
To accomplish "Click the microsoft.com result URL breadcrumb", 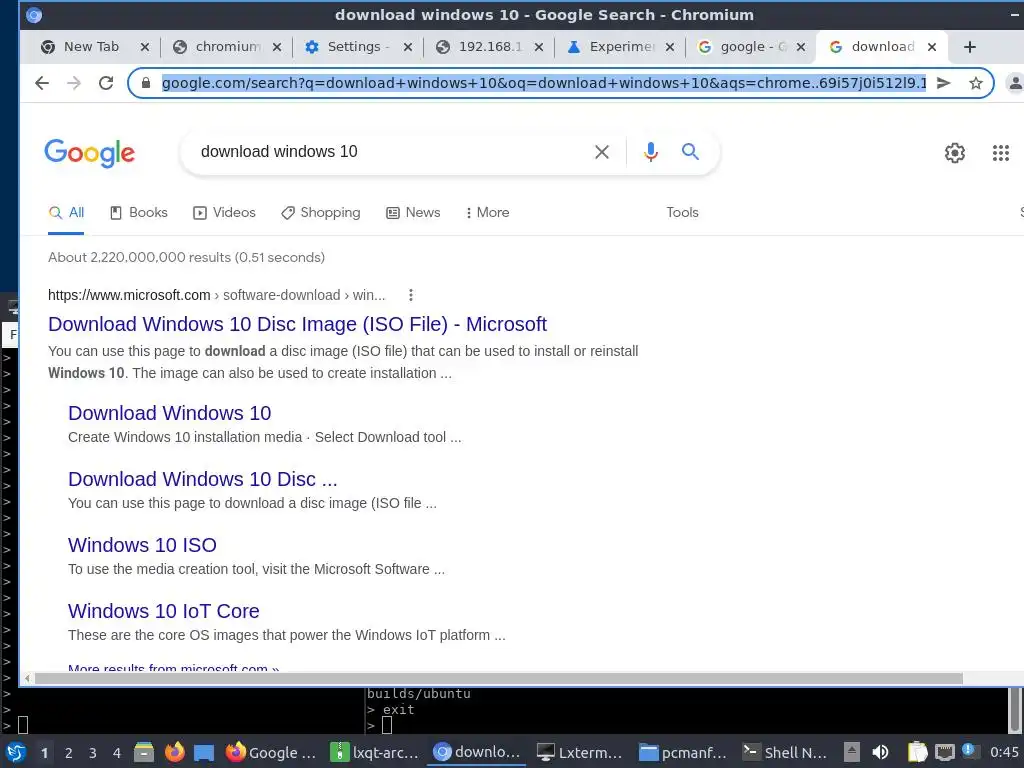I will point(217,295).
